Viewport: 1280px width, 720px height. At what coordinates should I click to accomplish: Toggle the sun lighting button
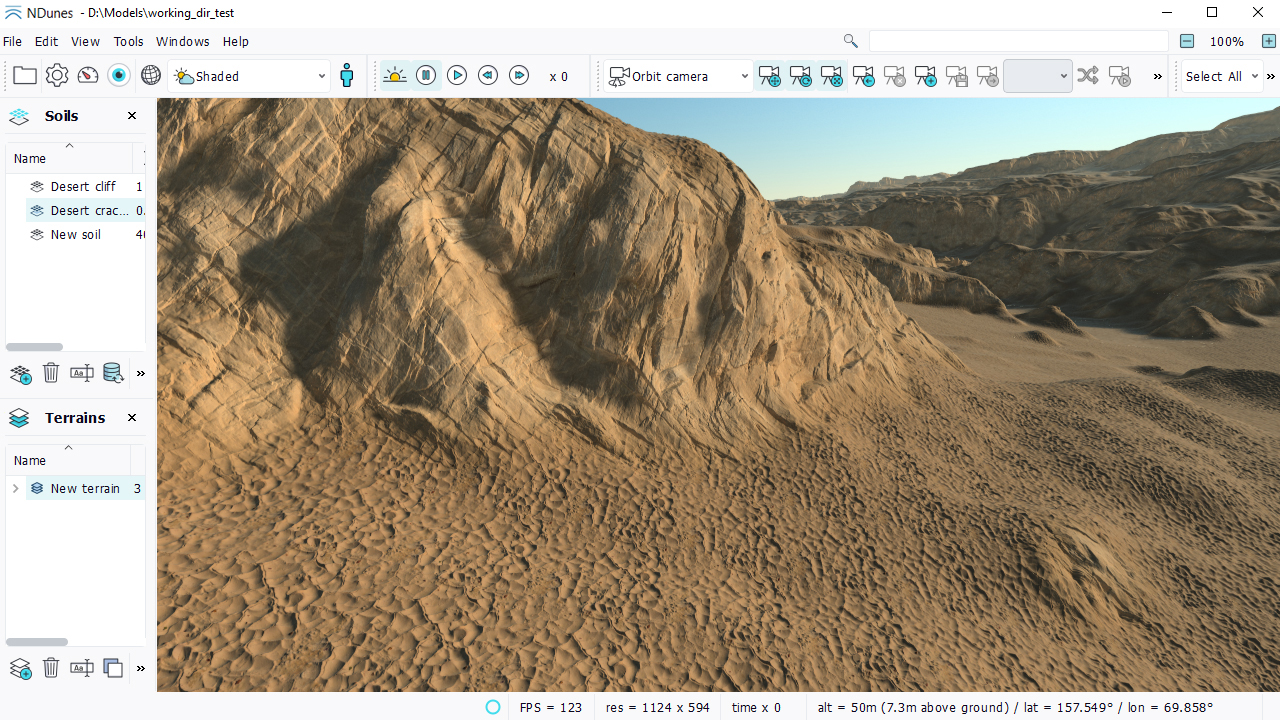point(395,76)
